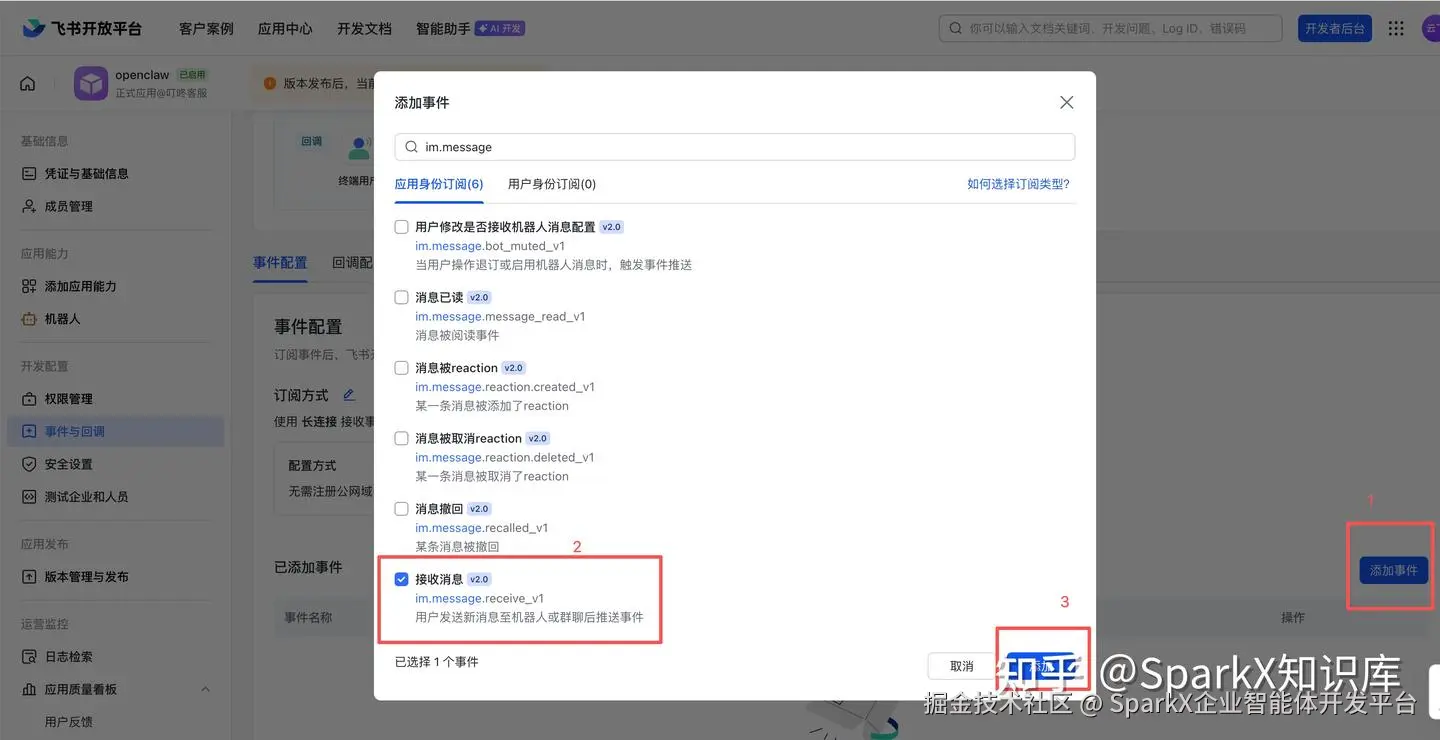Click 添加应用能力 sidebar icon
The image size is (1440, 740).
tap(29, 286)
